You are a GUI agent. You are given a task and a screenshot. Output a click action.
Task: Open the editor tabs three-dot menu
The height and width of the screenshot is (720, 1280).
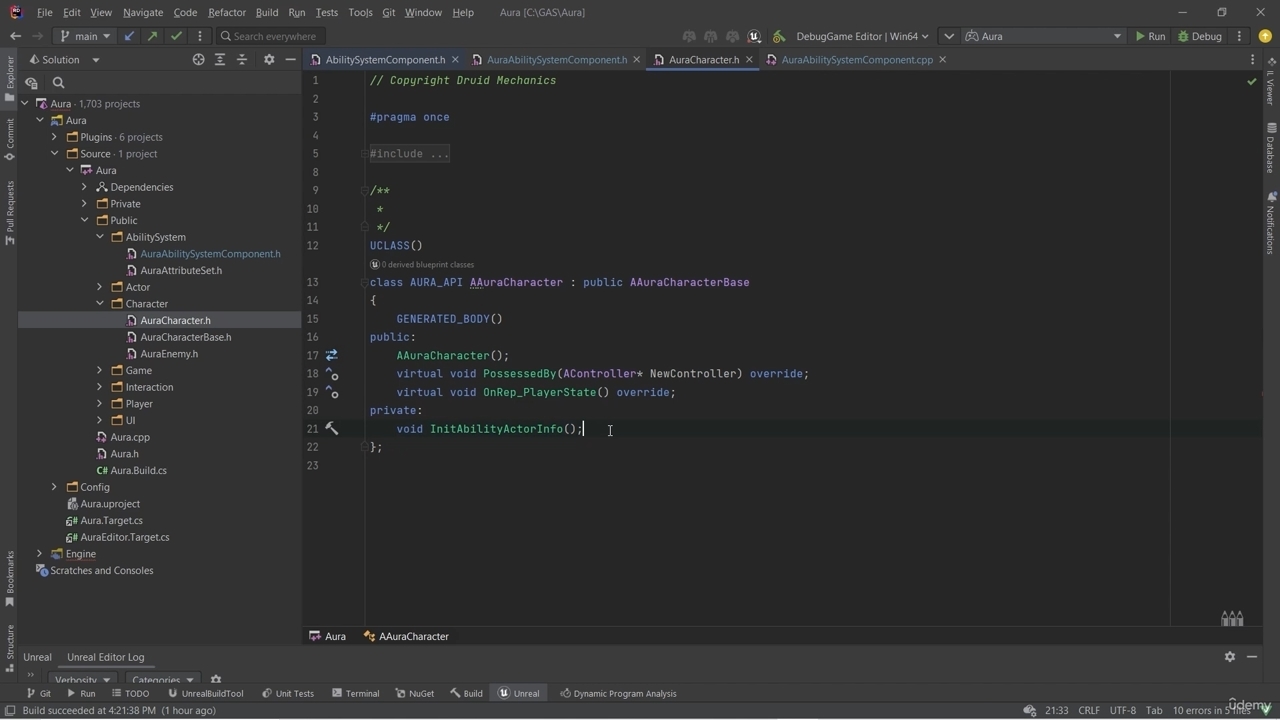tap(1252, 60)
